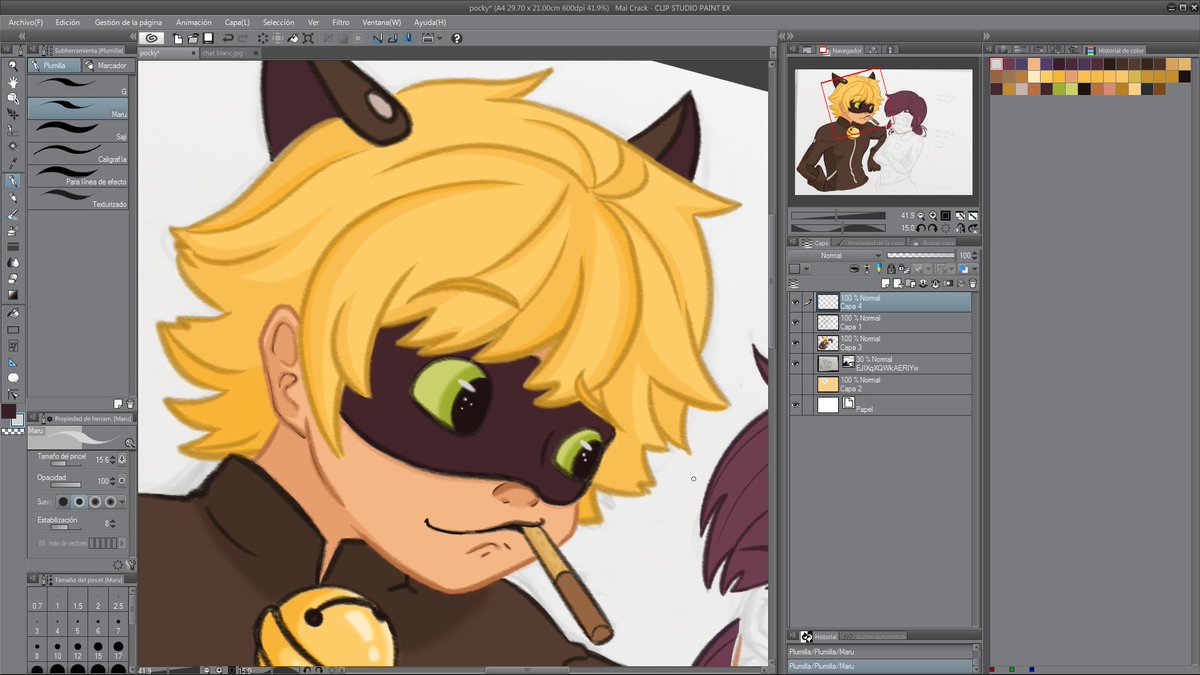Select the Hand move tool
The height and width of the screenshot is (675, 1200).
pyautogui.click(x=13, y=82)
